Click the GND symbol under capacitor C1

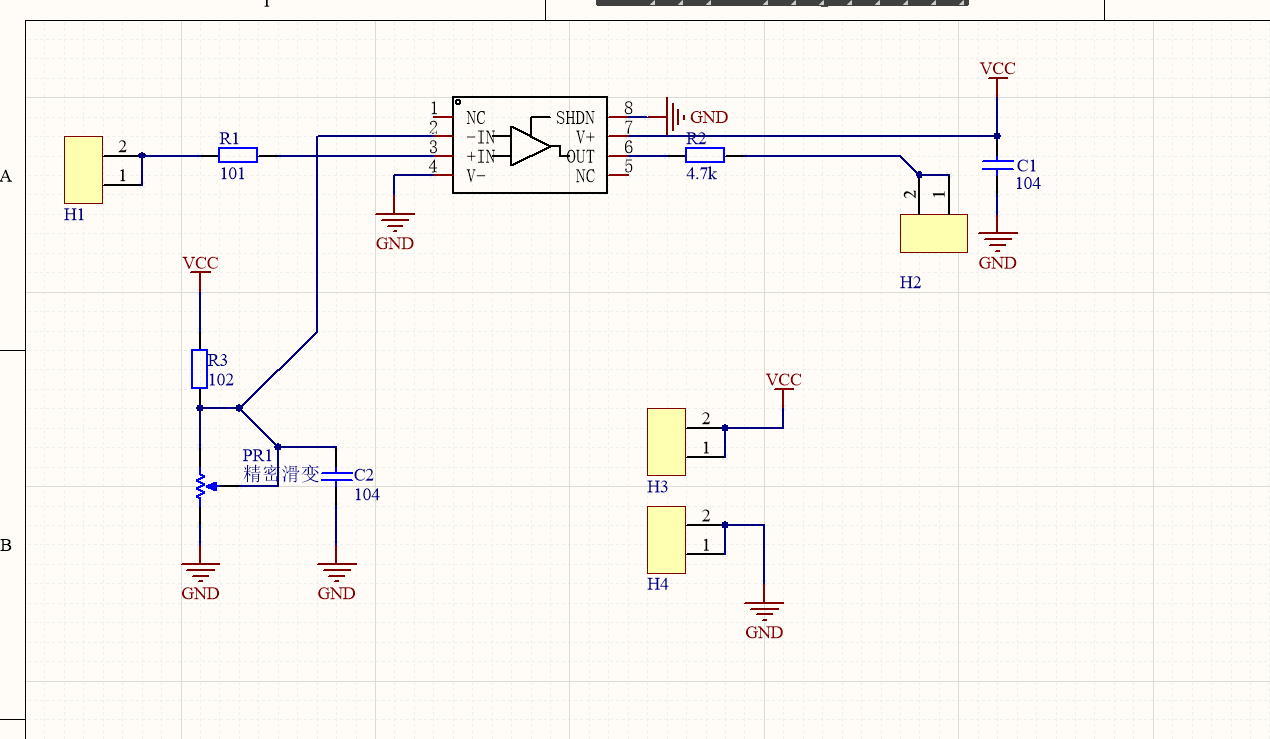997,243
